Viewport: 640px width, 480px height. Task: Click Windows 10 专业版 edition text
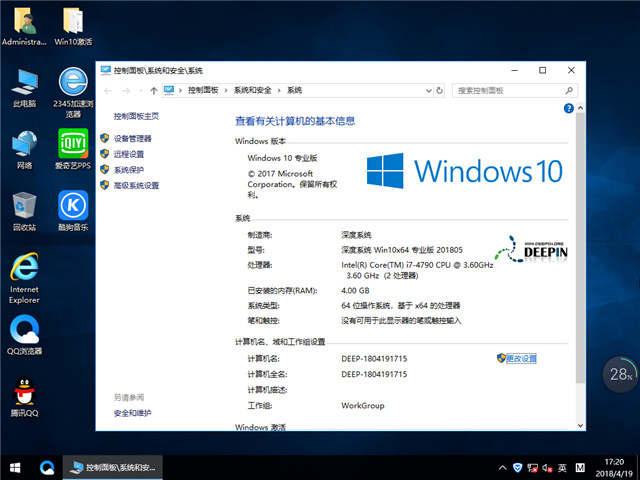coord(282,158)
